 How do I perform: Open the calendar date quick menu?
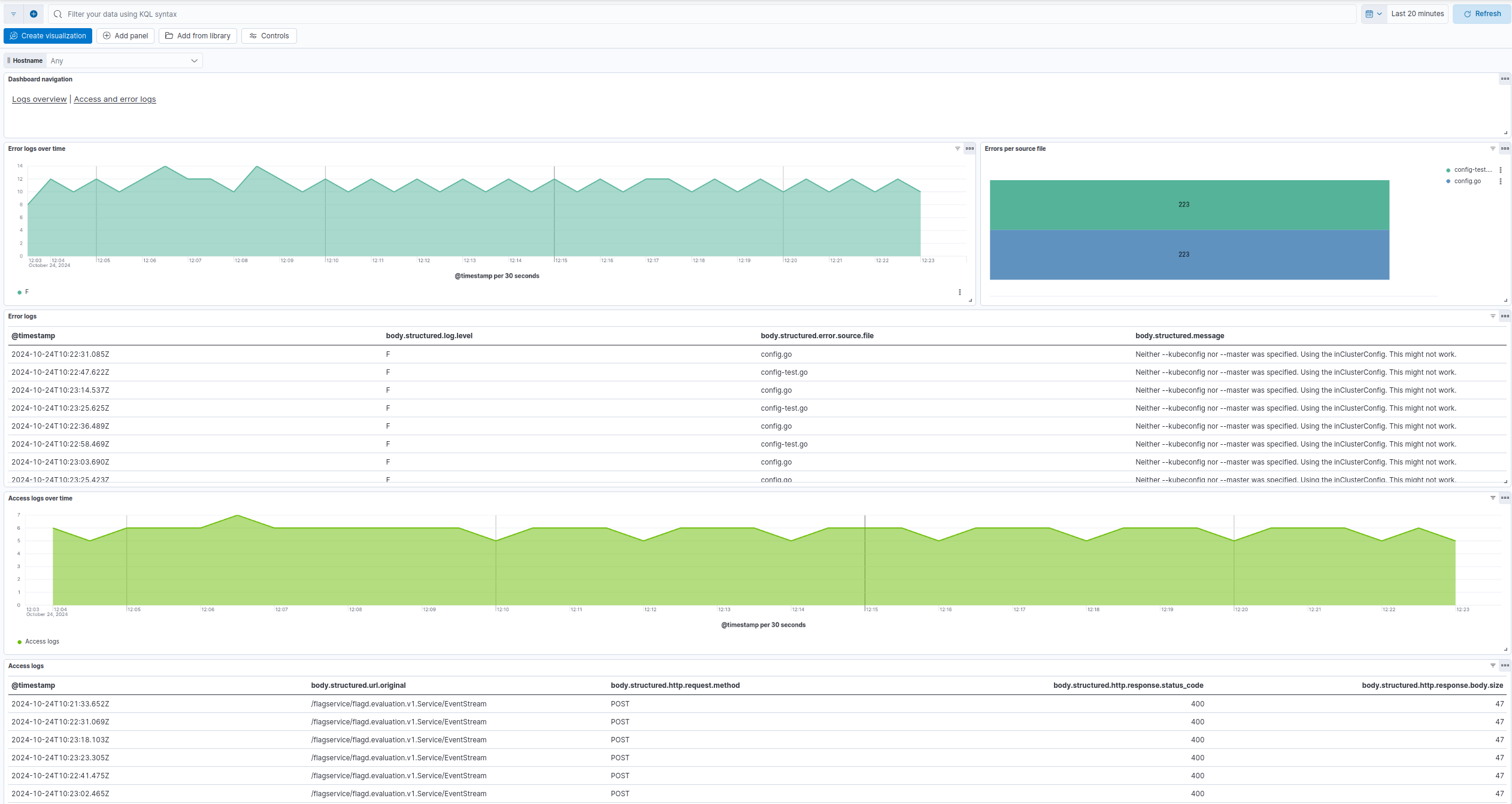click(1374, 14)
